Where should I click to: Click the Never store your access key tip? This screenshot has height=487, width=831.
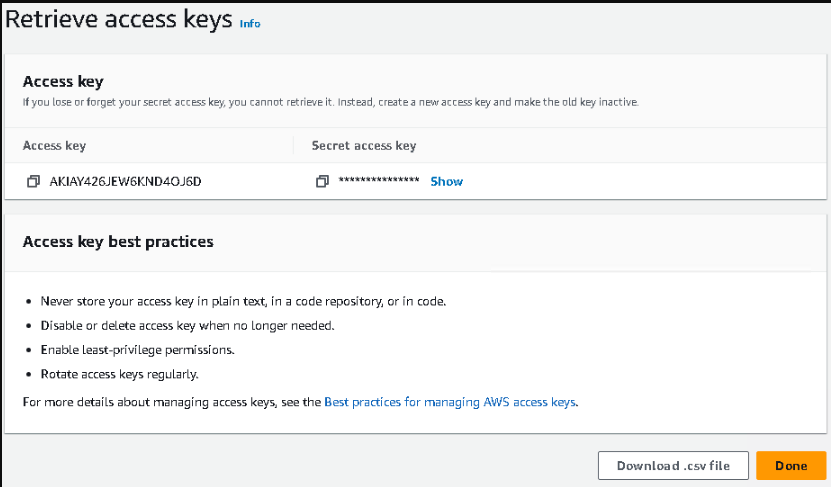pyautogui.click(x=243, y=302)
